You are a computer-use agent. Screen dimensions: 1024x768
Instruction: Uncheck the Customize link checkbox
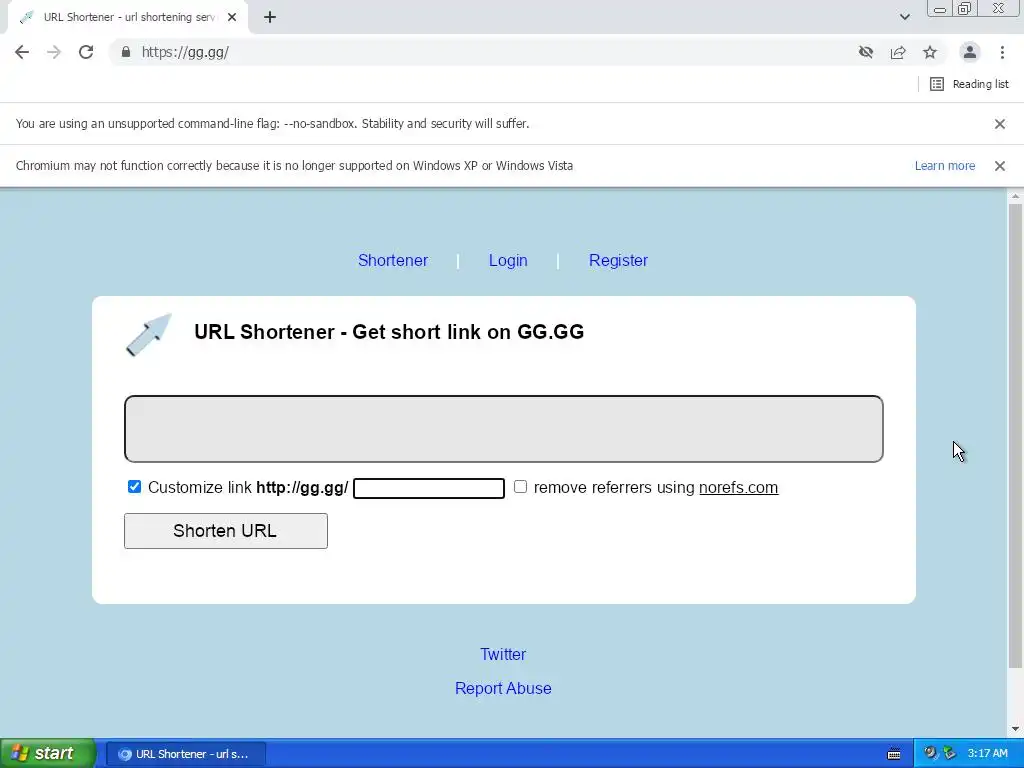point(135,487)
